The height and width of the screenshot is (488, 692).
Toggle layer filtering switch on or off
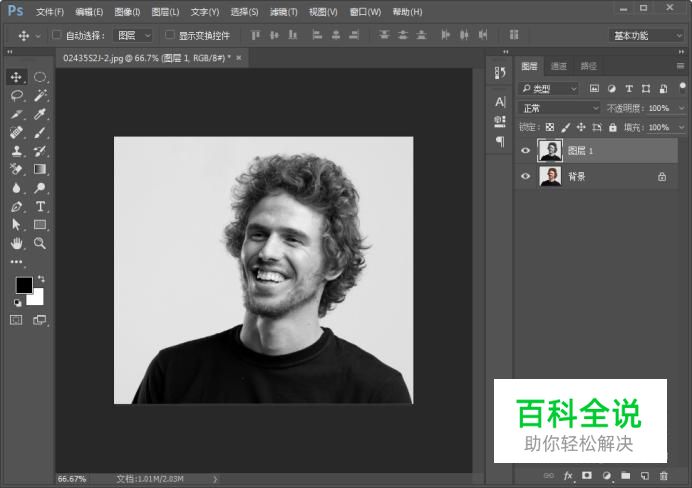click(x=682, y=86)
